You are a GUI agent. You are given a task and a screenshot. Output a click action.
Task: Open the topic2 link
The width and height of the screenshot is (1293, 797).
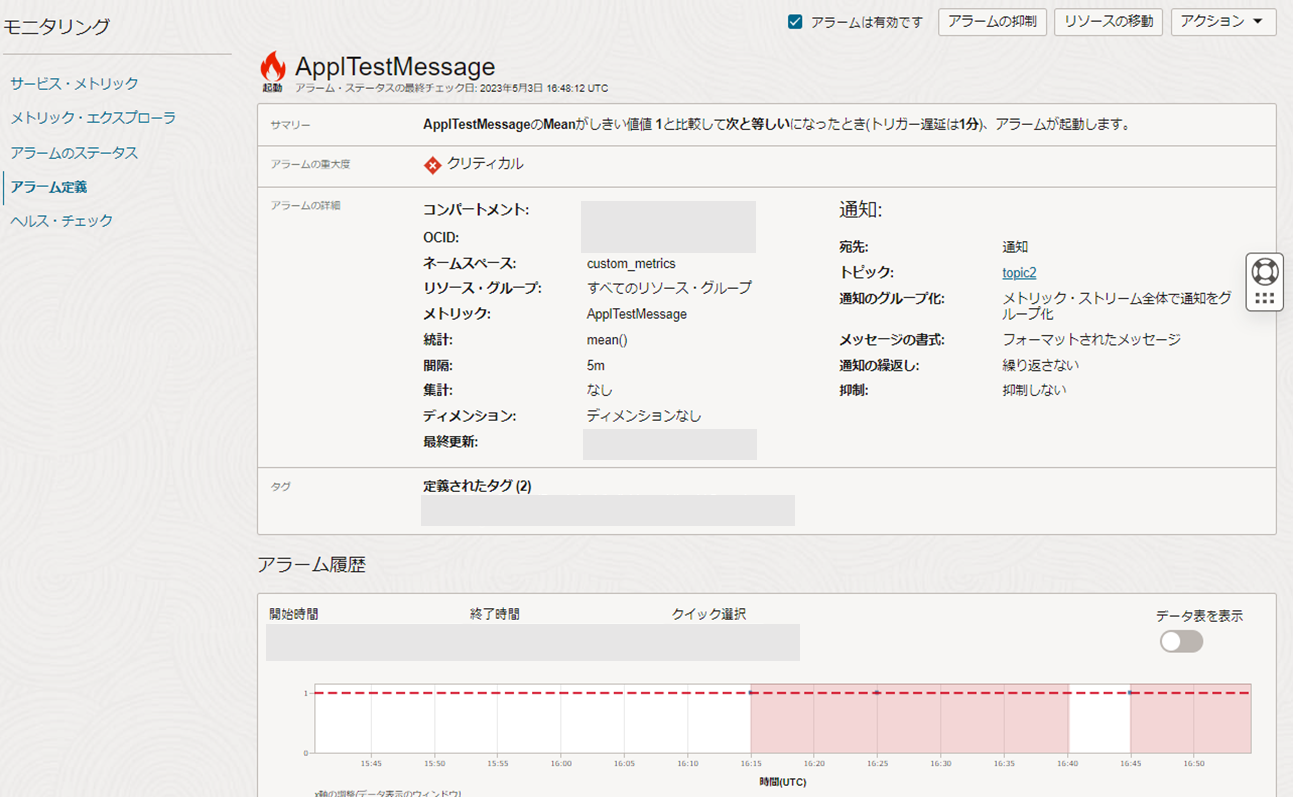[x=1019, y=272]
